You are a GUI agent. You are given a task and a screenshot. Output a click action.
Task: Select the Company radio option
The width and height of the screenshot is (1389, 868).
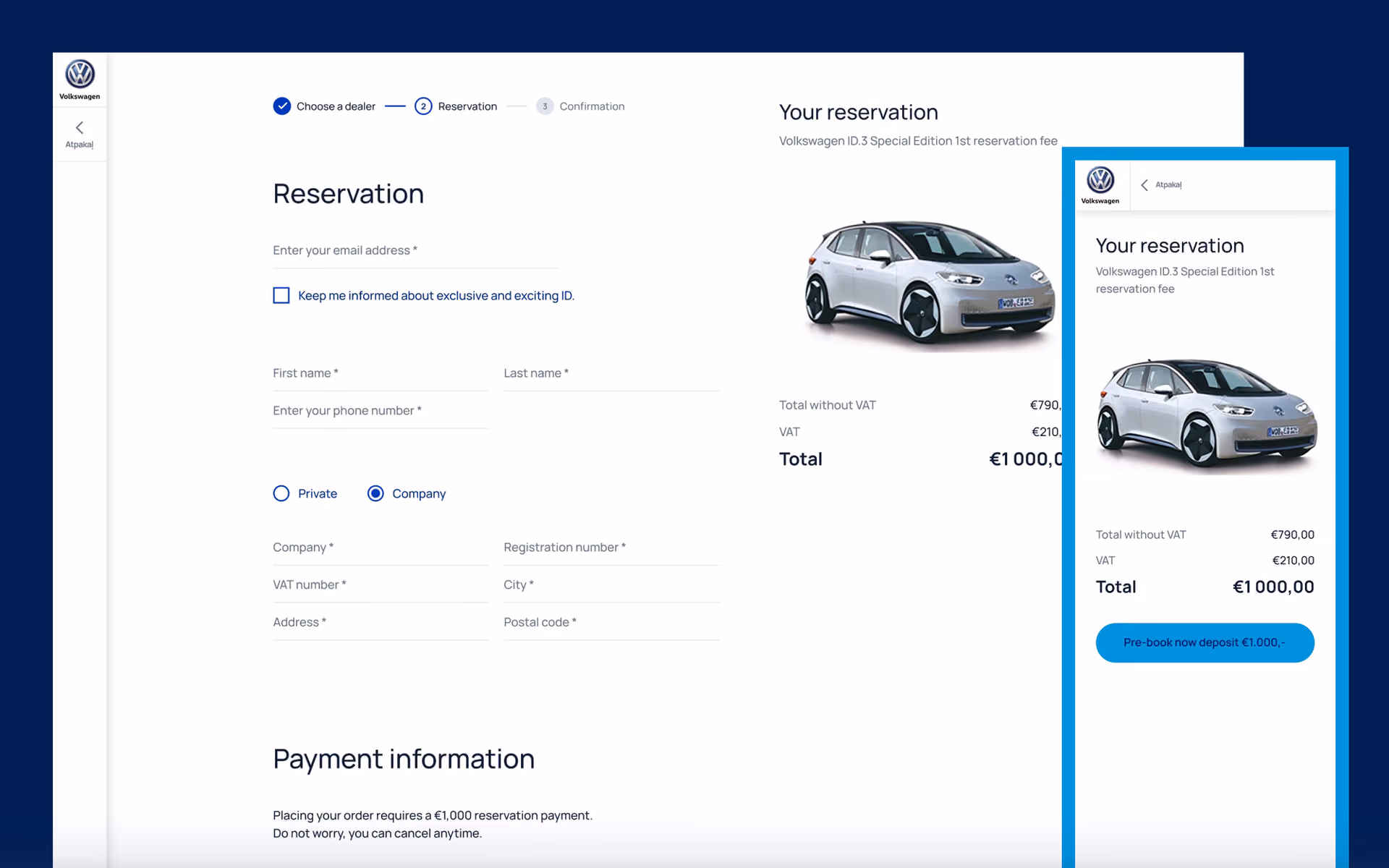[x=375, y=493]
